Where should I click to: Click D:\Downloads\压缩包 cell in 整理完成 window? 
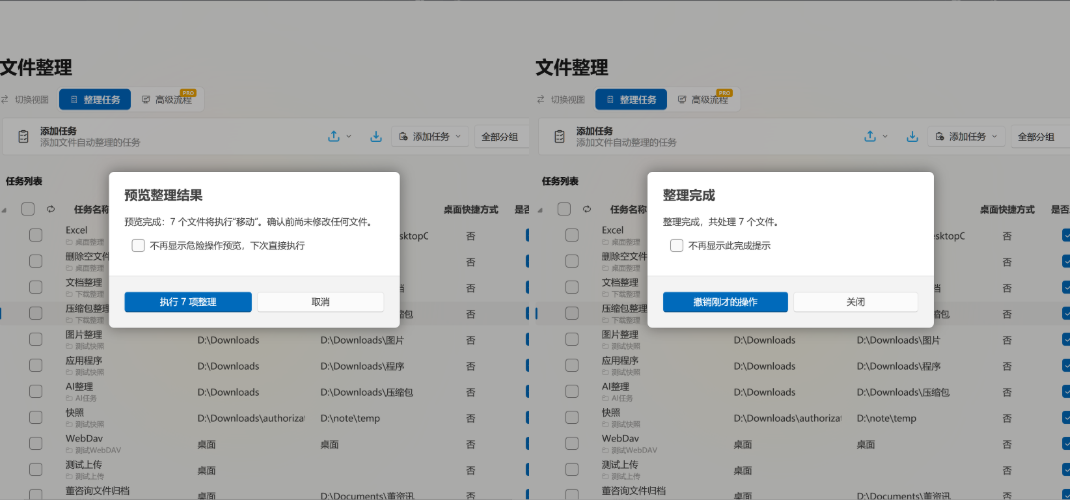(903, 392)
